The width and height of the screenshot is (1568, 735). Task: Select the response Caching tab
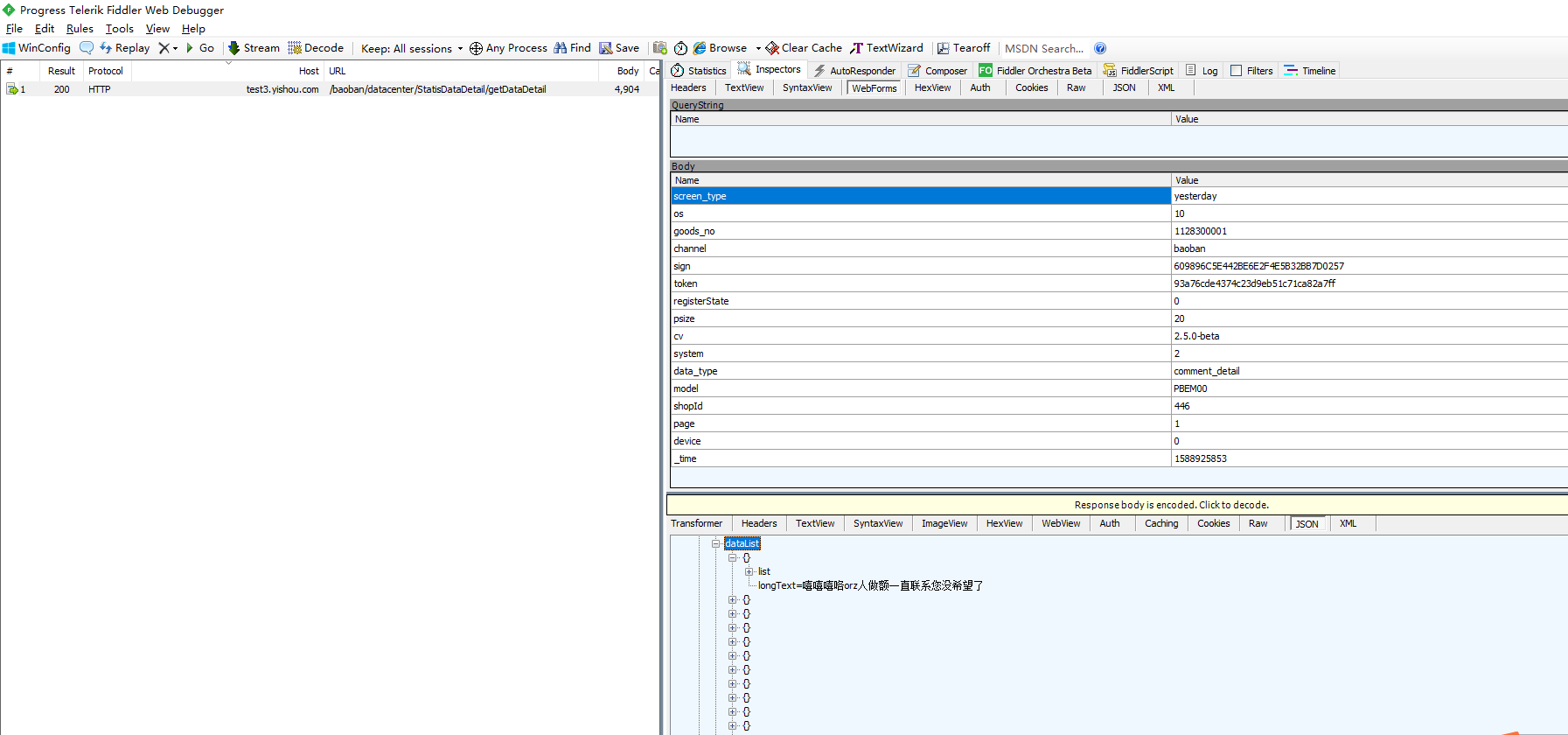pyautogui.click(x=1161, y=523)
